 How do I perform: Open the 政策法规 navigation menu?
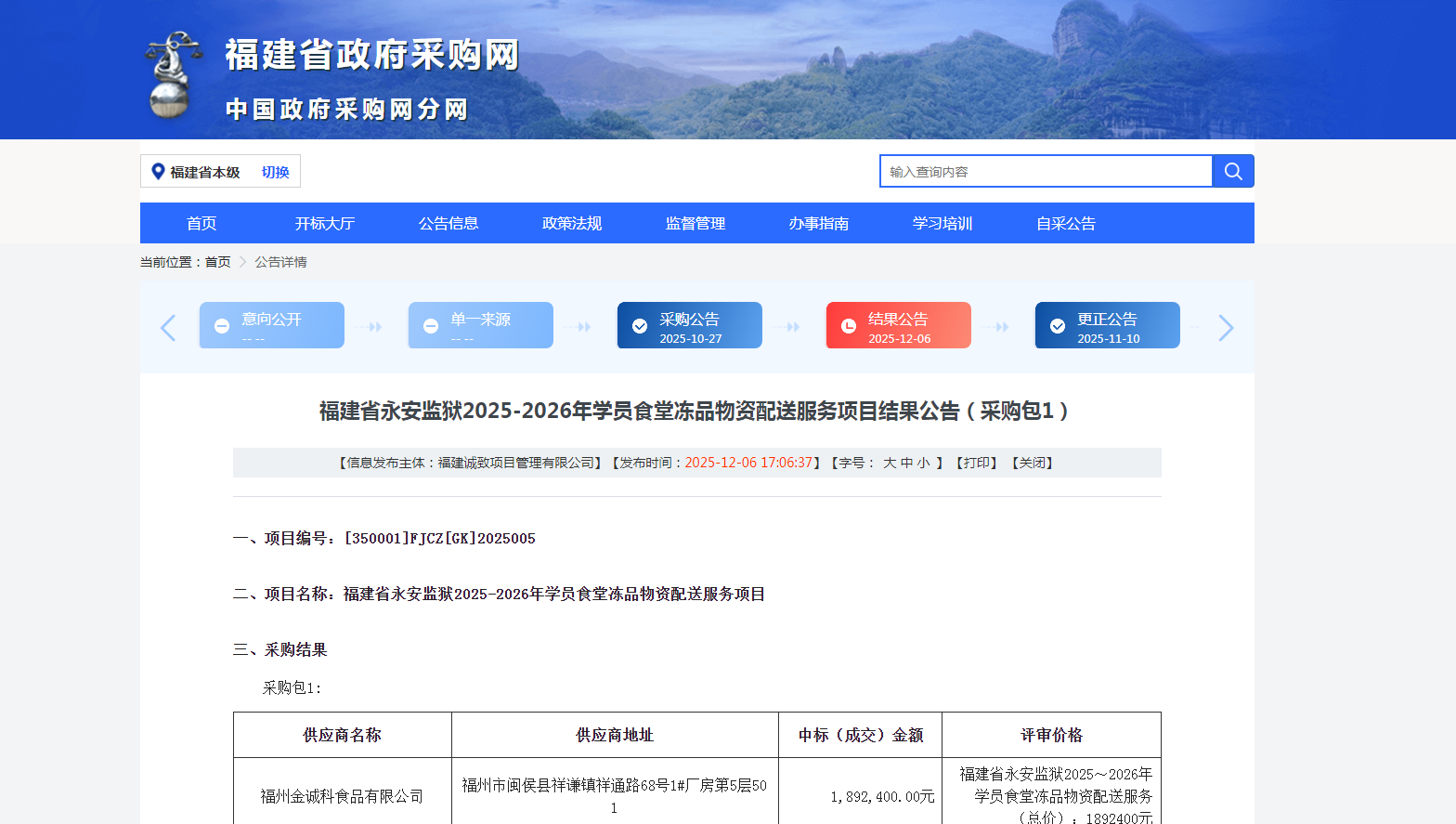572,223
